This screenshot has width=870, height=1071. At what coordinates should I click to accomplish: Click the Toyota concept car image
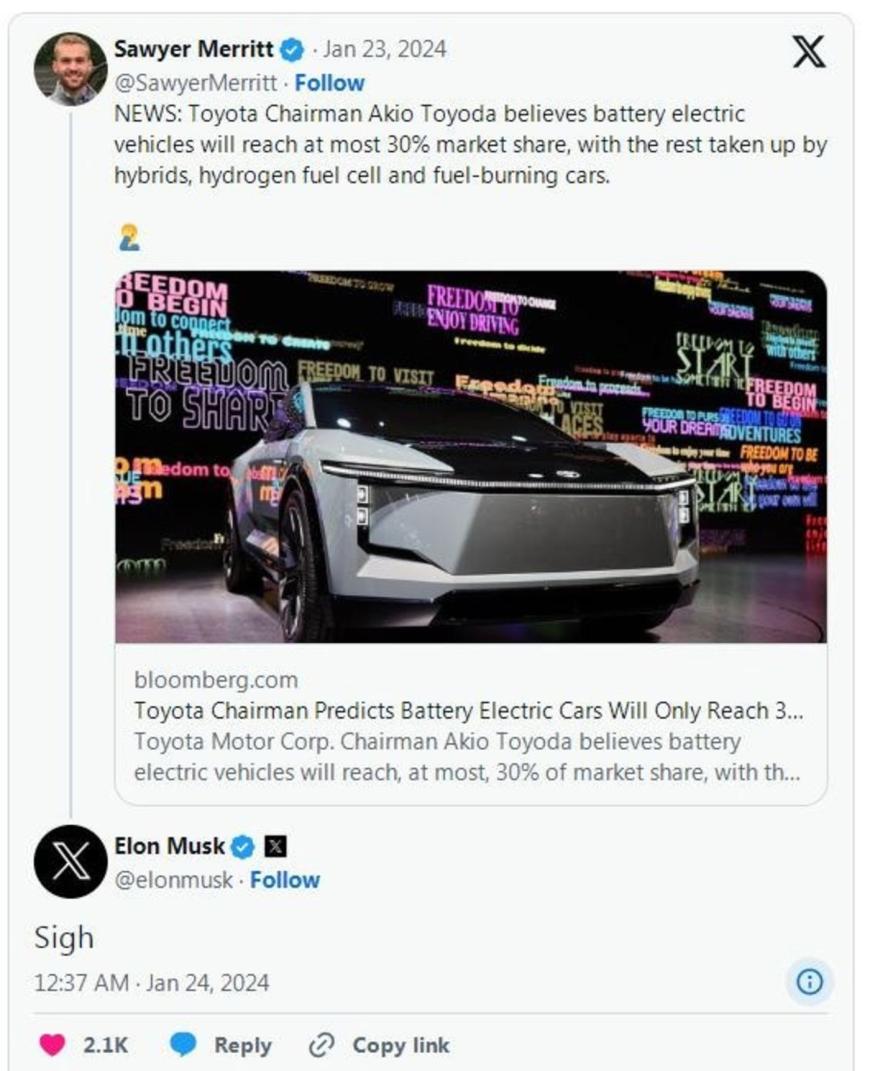coord(470,456)
